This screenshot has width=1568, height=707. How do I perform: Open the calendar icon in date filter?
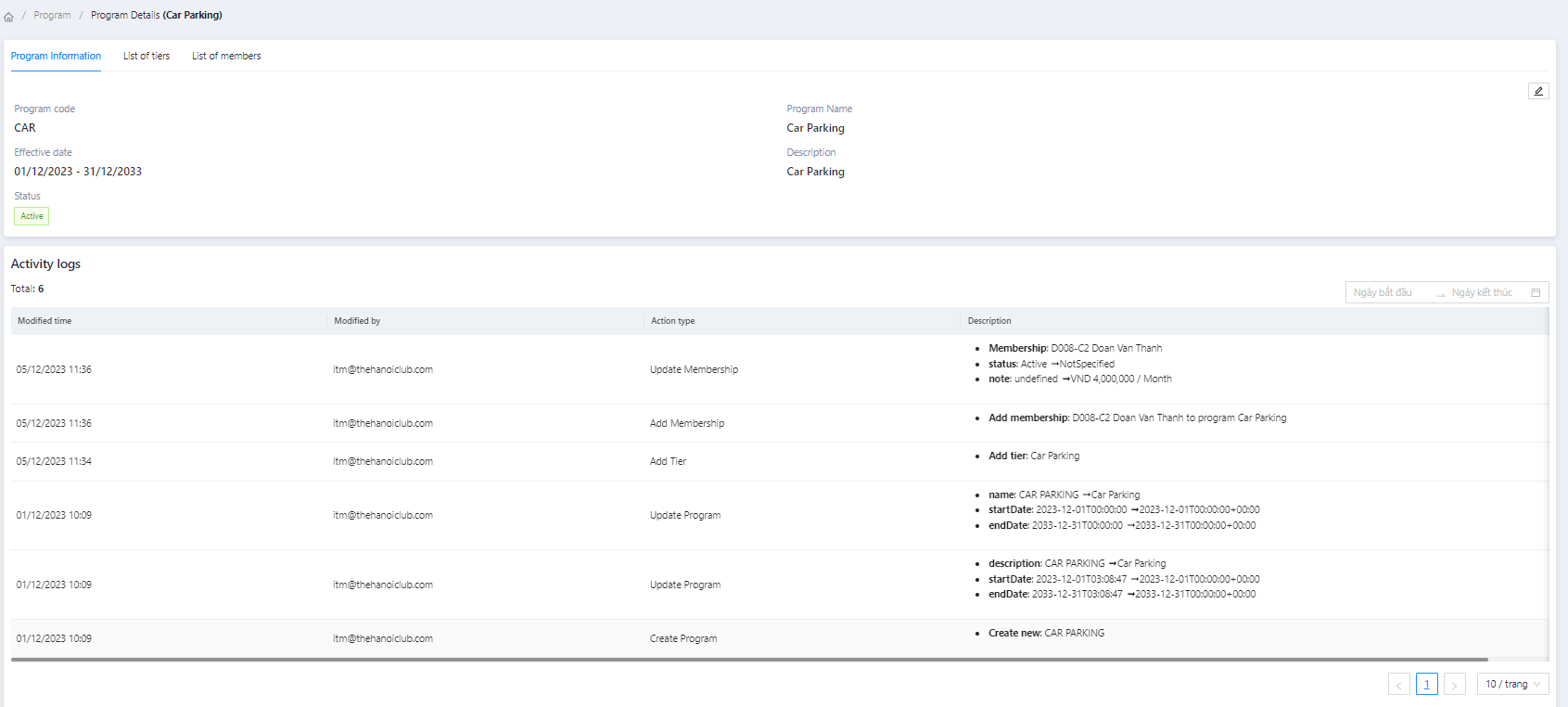coord(1536,292)
